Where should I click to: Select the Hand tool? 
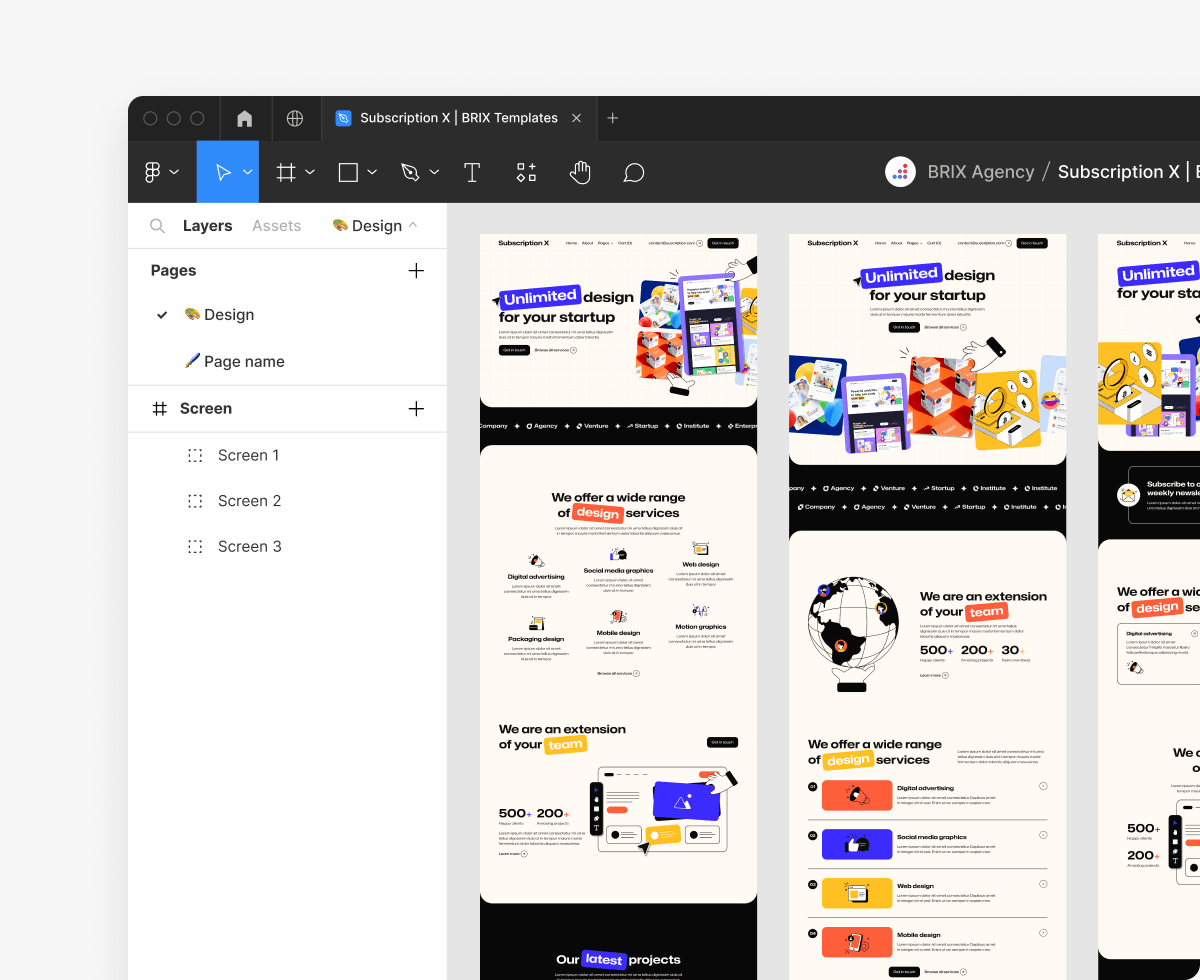[580, 171]
